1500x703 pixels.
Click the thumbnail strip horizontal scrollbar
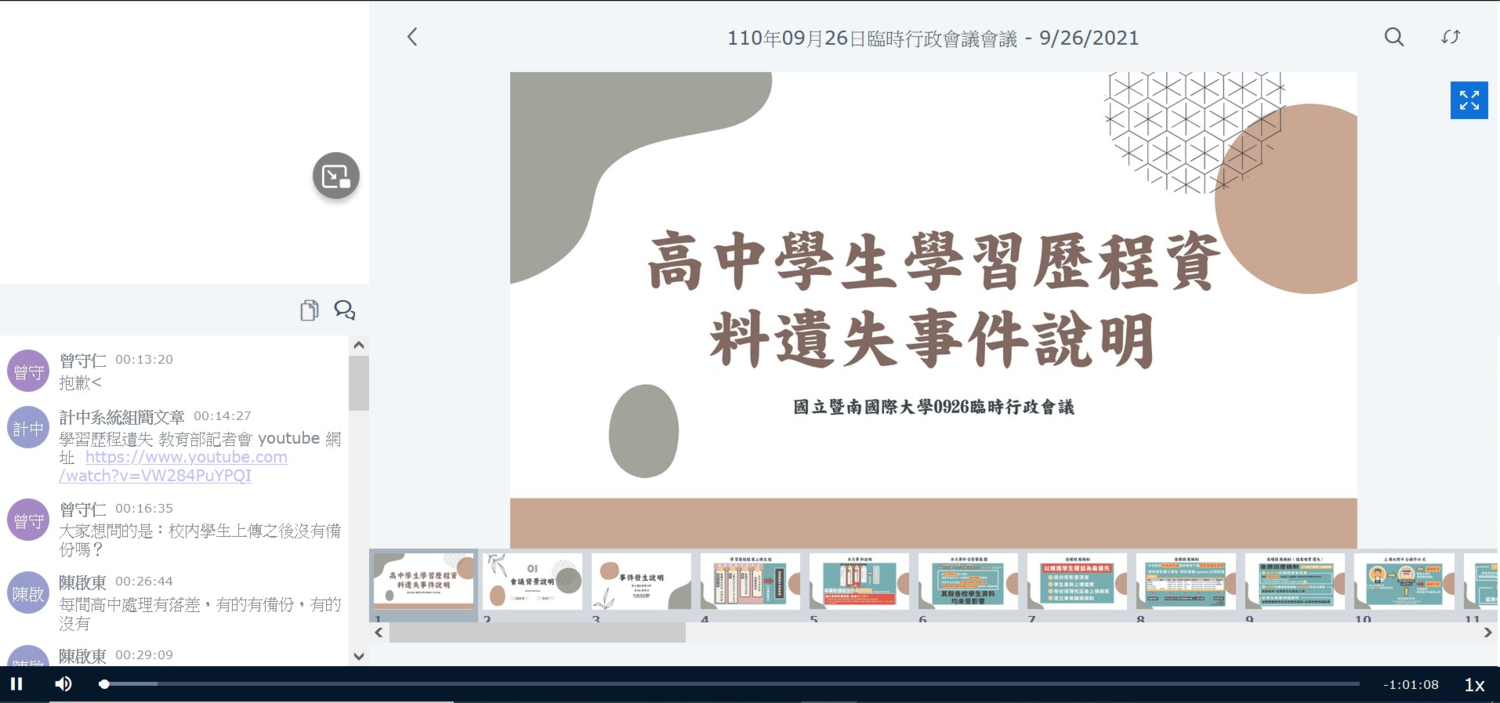tap(538, 633)
